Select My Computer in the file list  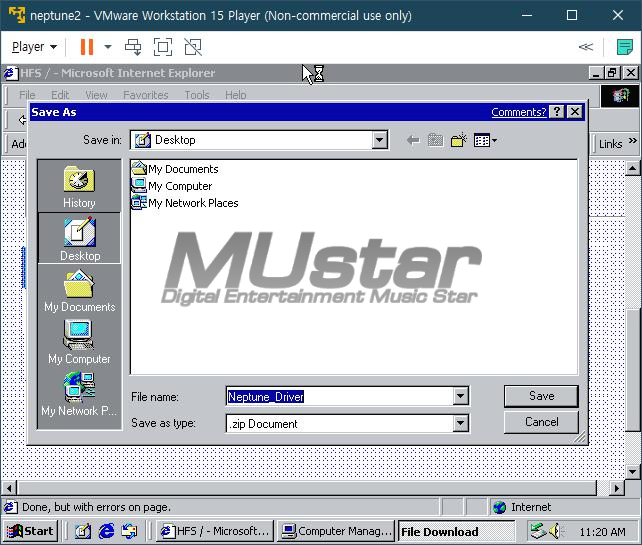[172, 186]
